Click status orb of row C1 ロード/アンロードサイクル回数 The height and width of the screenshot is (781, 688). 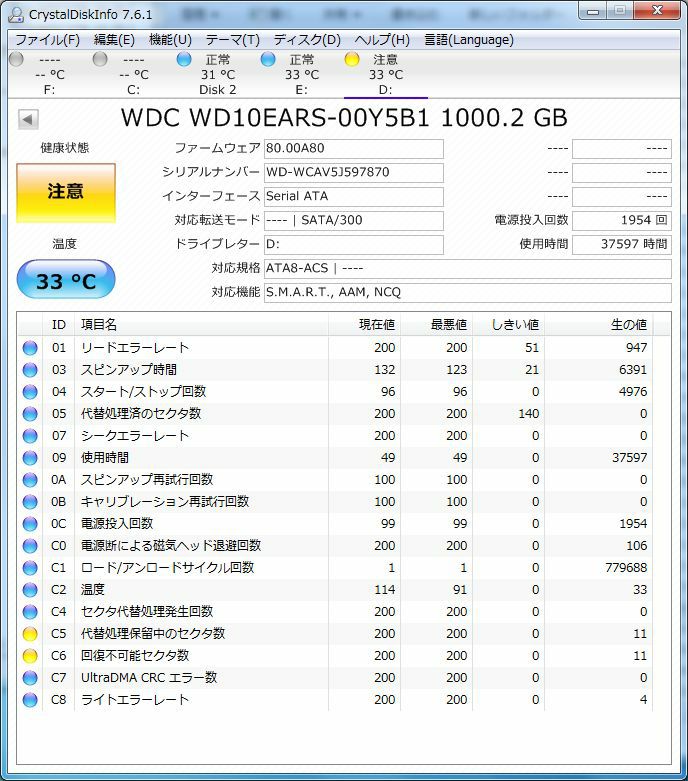tap(30, 568)
